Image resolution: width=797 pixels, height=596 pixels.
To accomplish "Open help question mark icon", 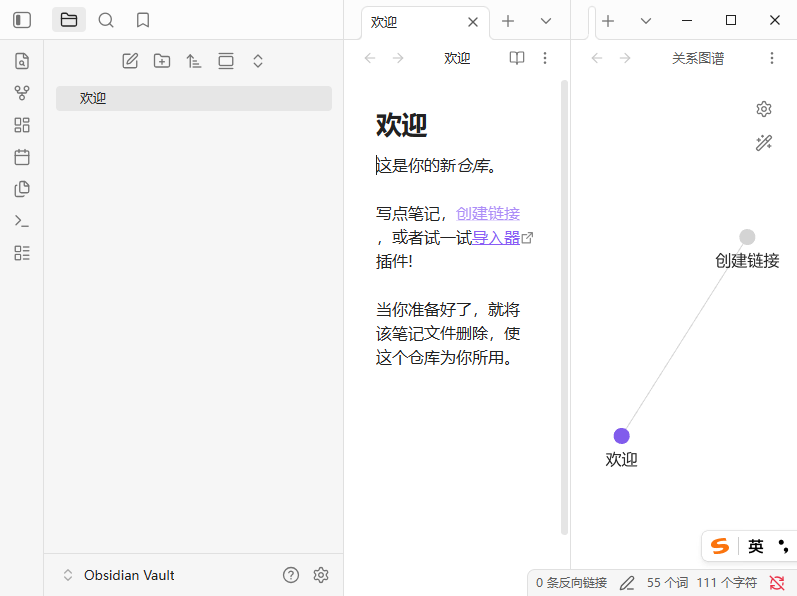I will tap(291, 575).
